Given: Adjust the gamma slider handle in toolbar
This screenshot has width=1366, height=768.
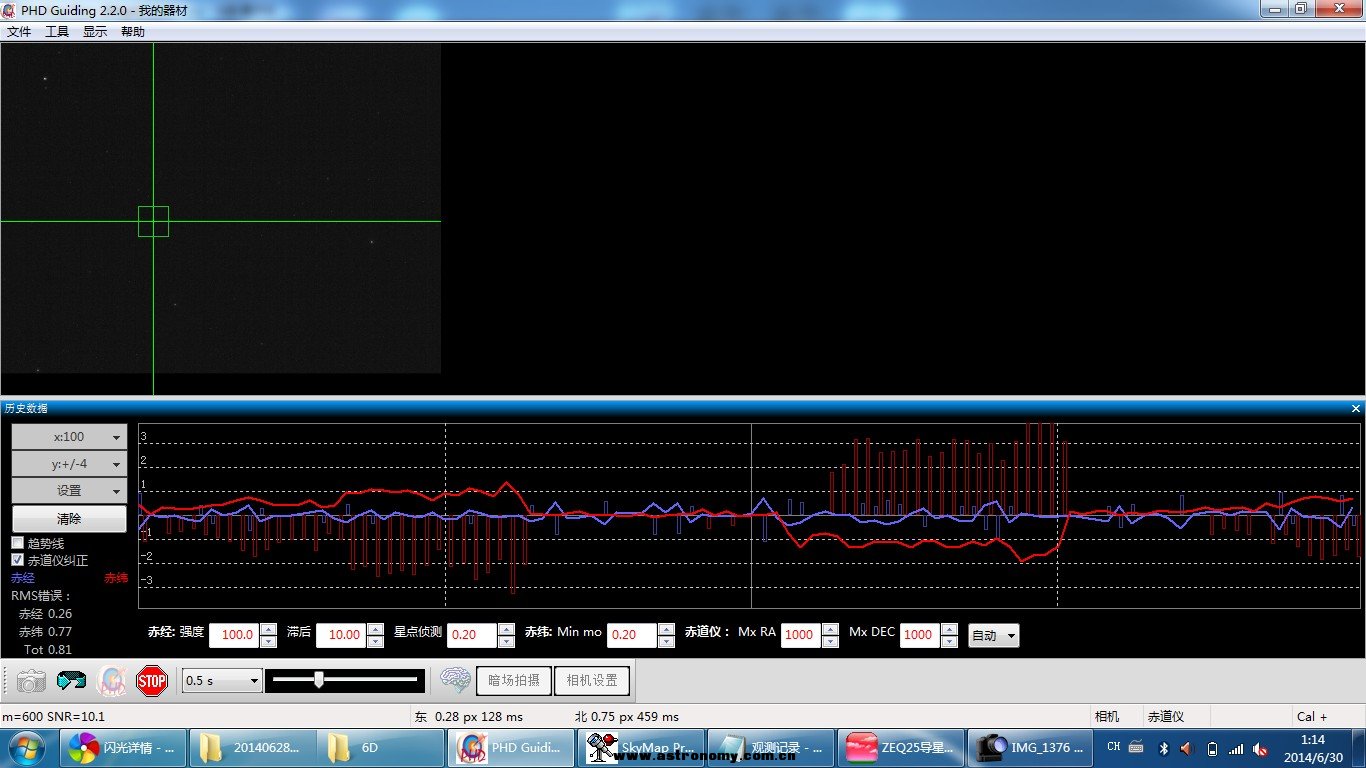Looking at the screenshot, I should pos(319,680).
